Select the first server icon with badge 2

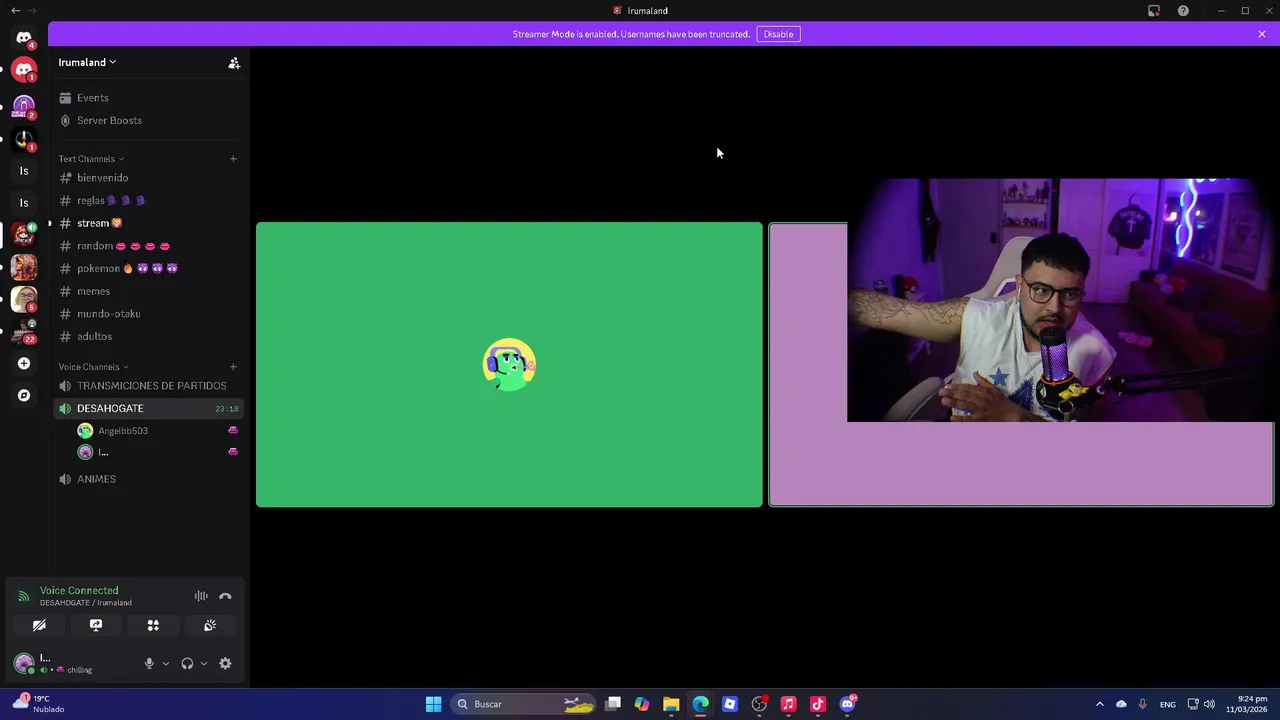24,105
